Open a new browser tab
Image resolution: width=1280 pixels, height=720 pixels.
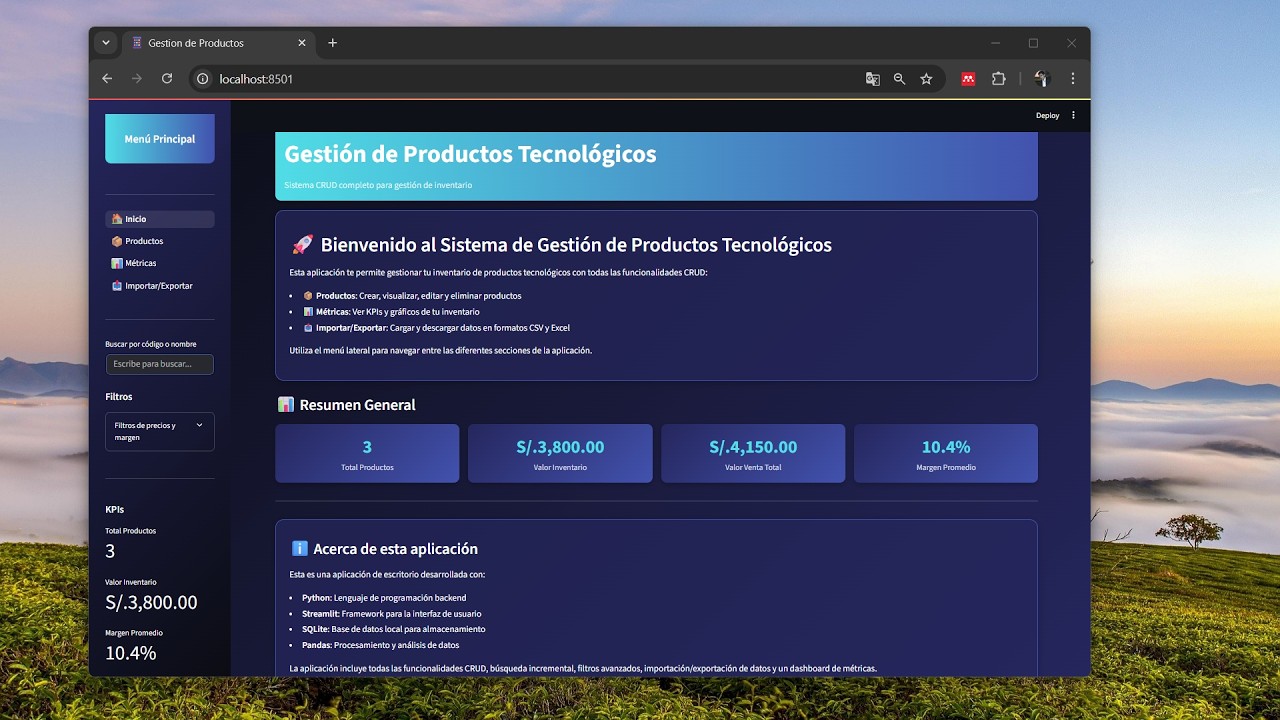(333, 43)
